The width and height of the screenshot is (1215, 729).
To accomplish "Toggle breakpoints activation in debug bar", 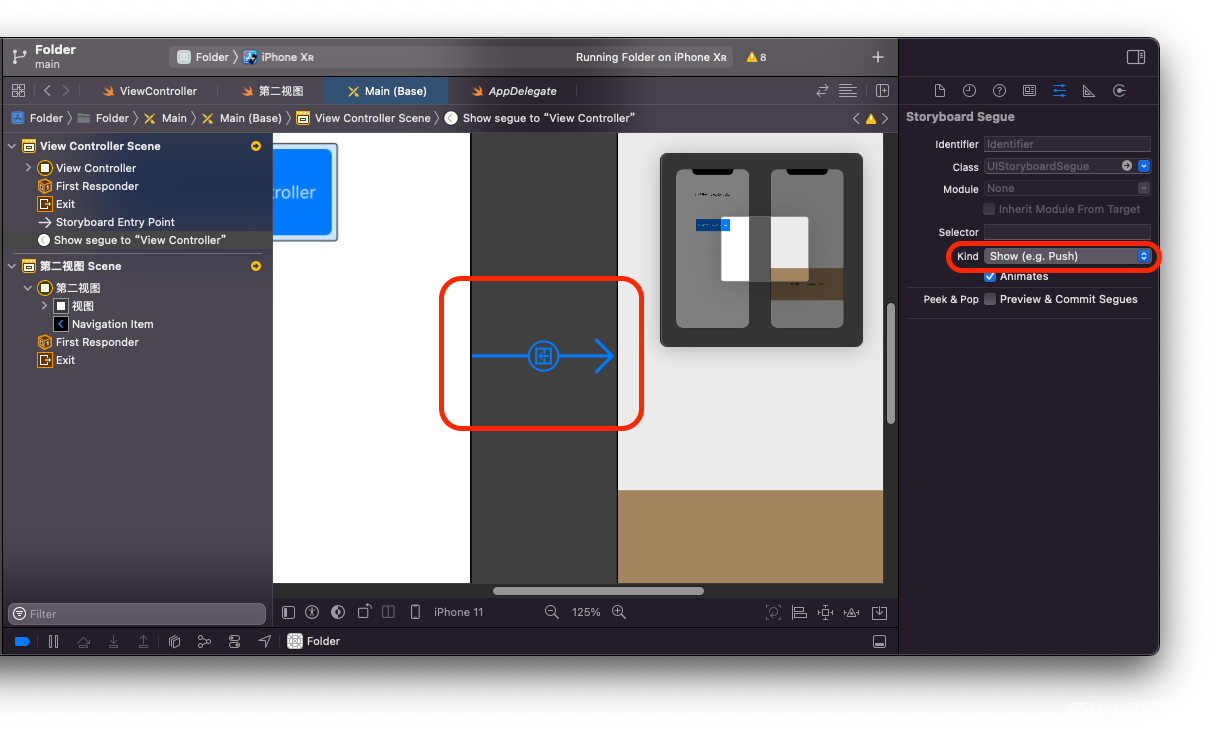I will [22, 641].
